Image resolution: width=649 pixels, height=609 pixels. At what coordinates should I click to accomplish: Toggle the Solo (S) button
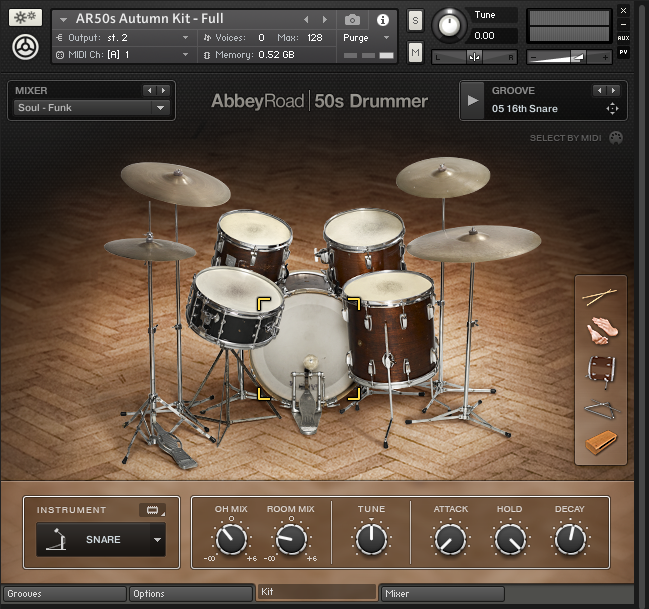click(415, 22)
